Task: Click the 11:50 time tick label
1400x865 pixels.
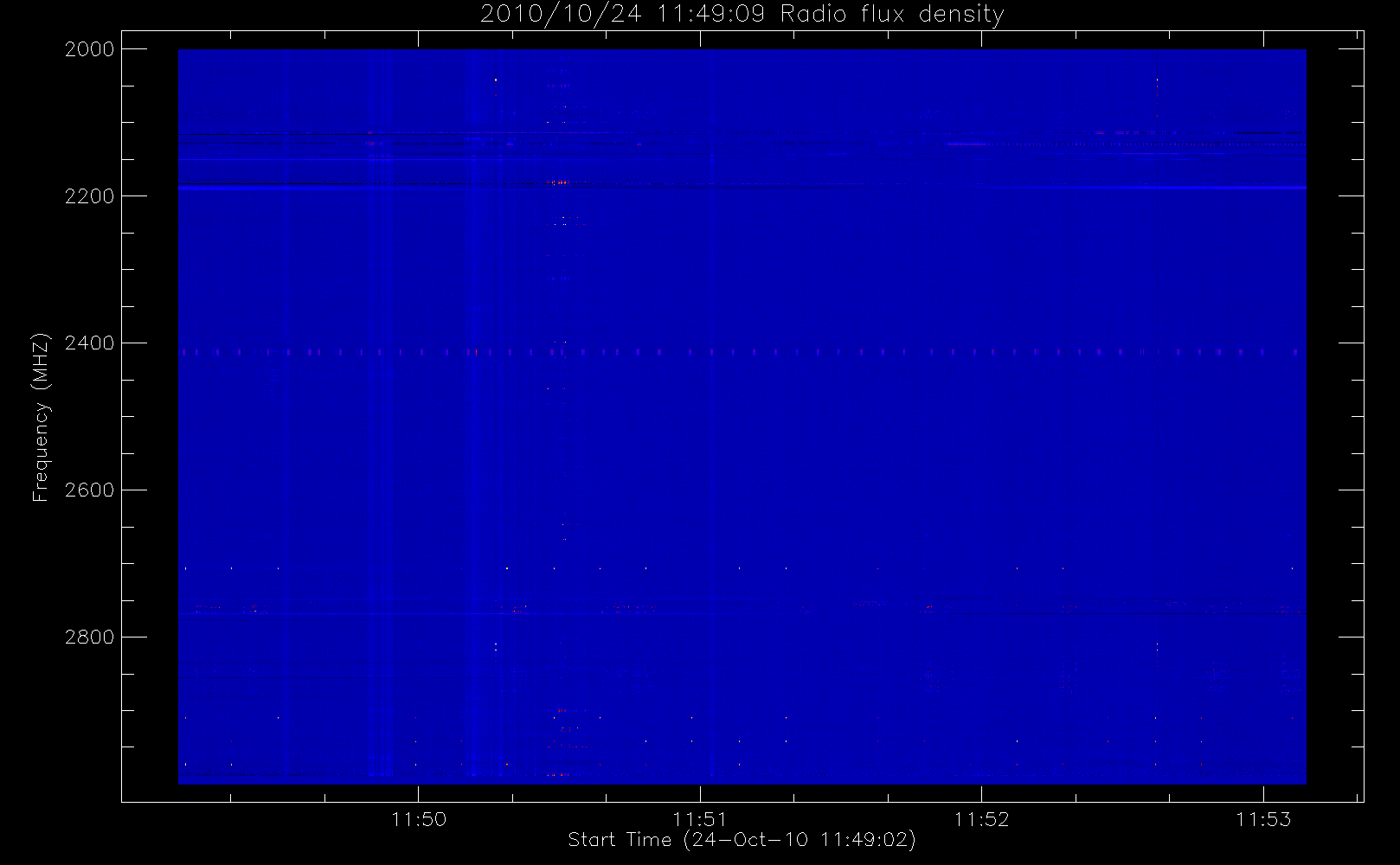Action: click(419, 819)
